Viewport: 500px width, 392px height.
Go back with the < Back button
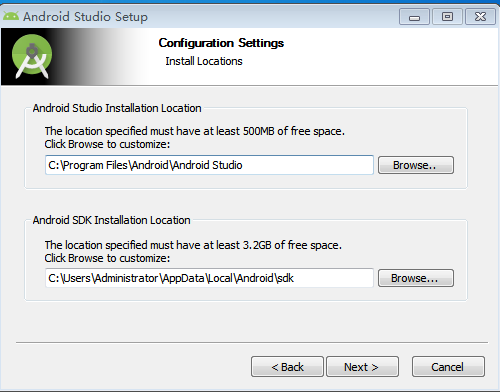(287, 367)
